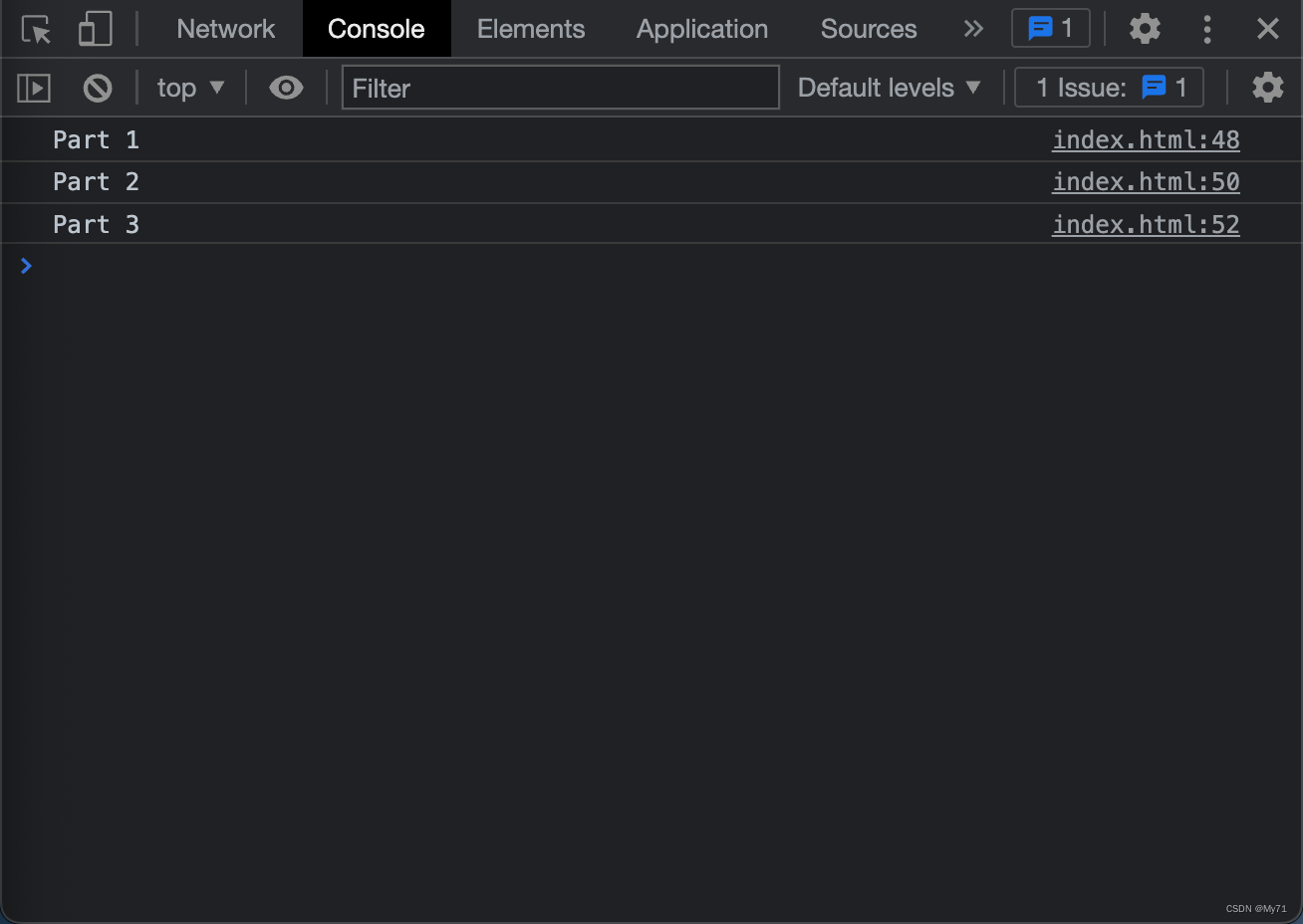
Task: Open console settings gear icon
Action: point(1267,88)
